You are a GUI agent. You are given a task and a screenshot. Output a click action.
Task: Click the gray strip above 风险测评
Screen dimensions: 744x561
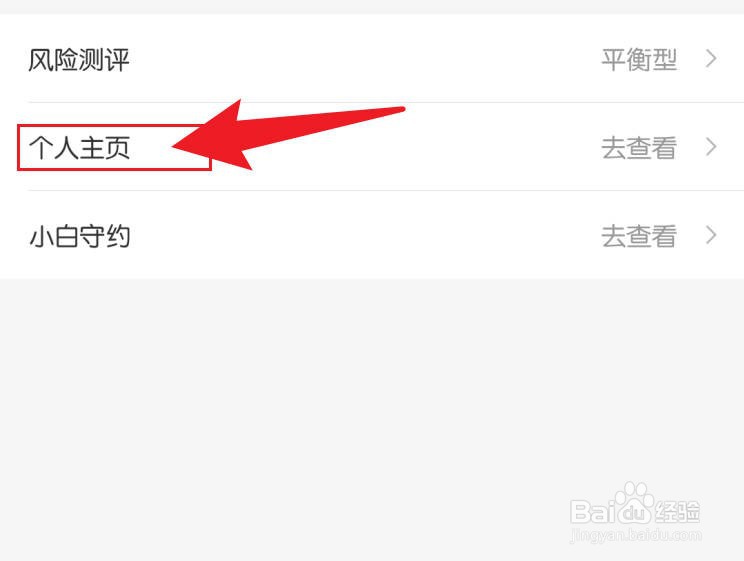pos(372,7)
